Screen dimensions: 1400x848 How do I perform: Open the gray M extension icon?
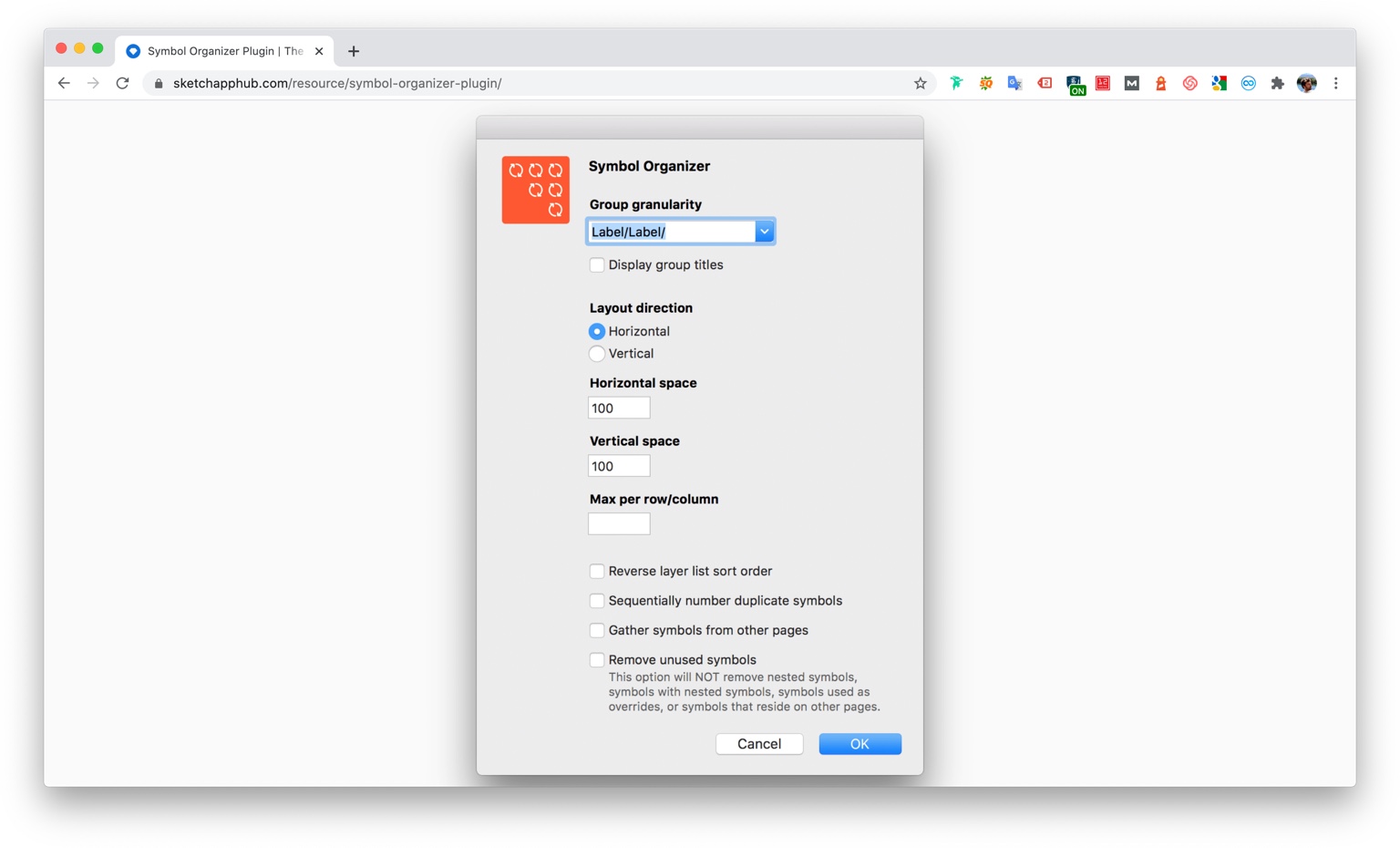point(1132,83)
